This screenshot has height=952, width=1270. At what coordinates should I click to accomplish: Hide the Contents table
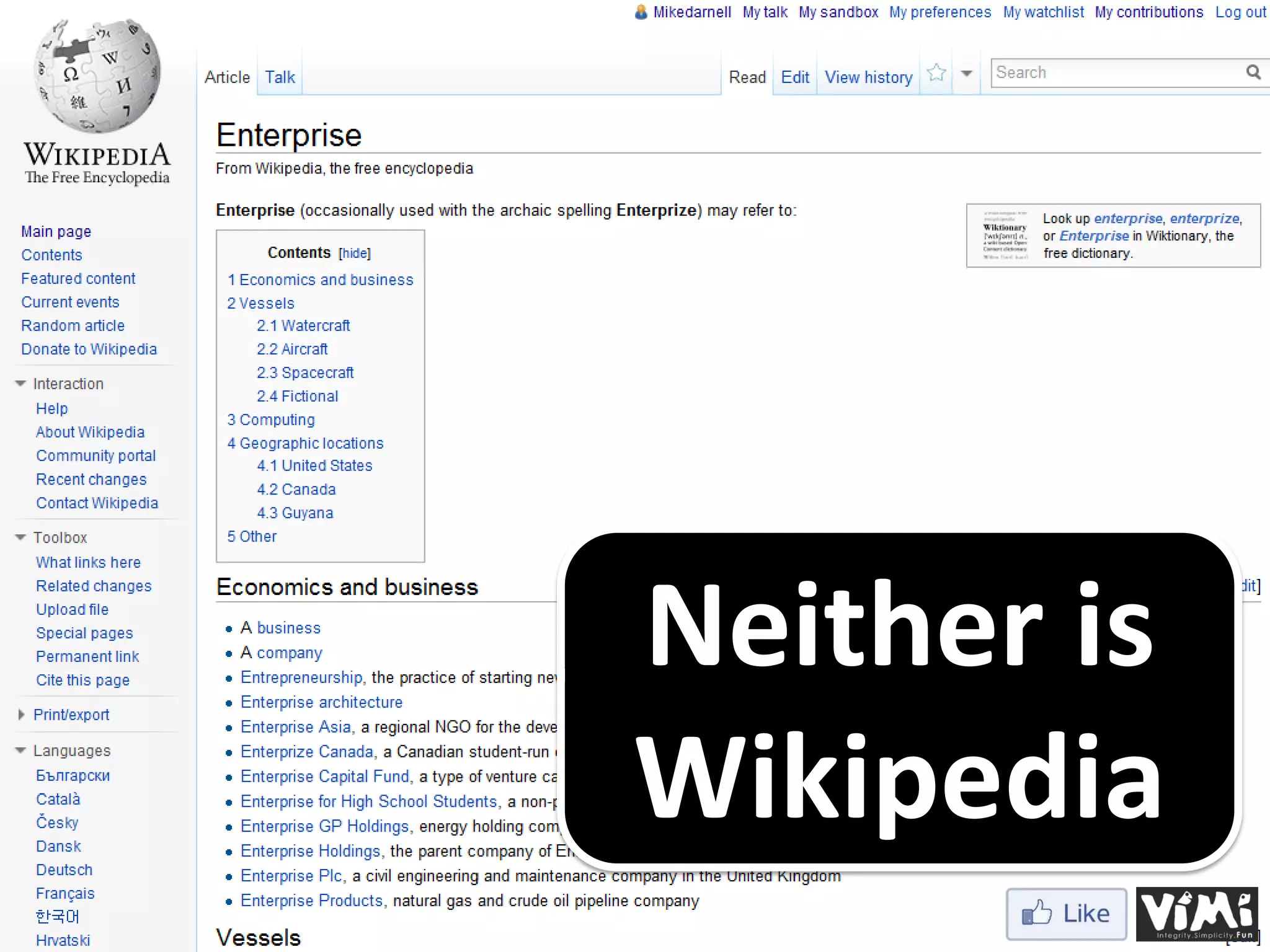(355, 253)
